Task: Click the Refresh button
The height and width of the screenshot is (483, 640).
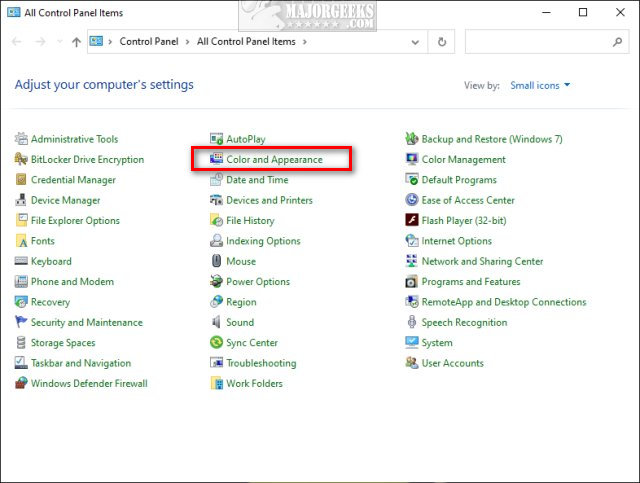Action: [x=442, y=42]
